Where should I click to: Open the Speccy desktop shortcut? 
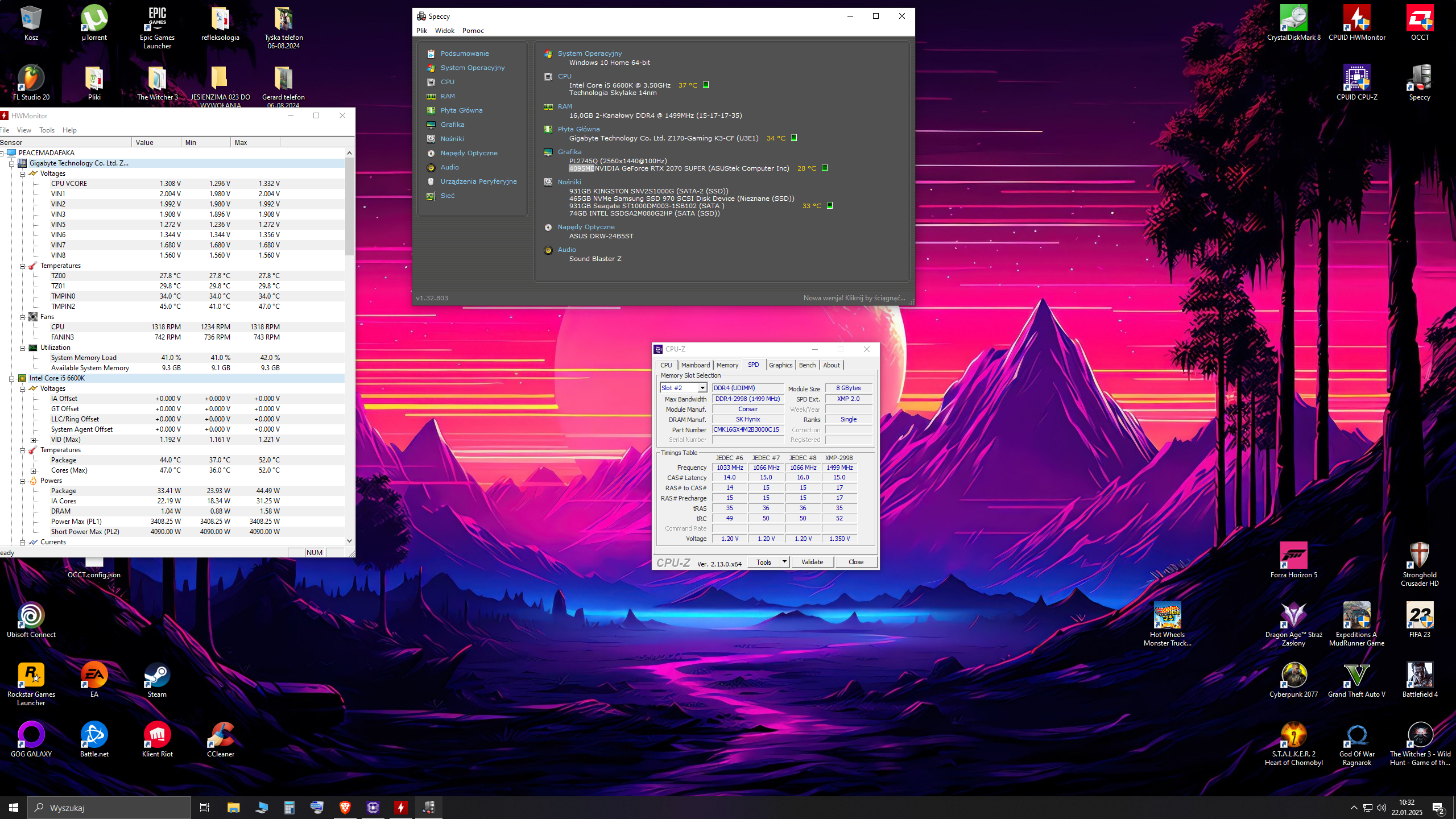pyautogui.click(x=1420, y=78)
